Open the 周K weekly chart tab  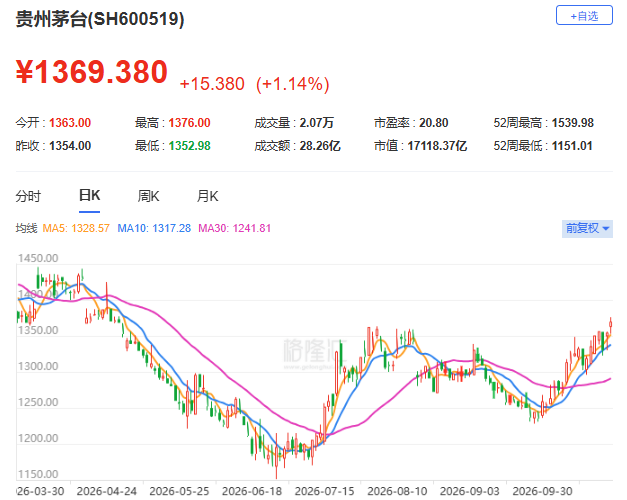[x=148, y=196]
